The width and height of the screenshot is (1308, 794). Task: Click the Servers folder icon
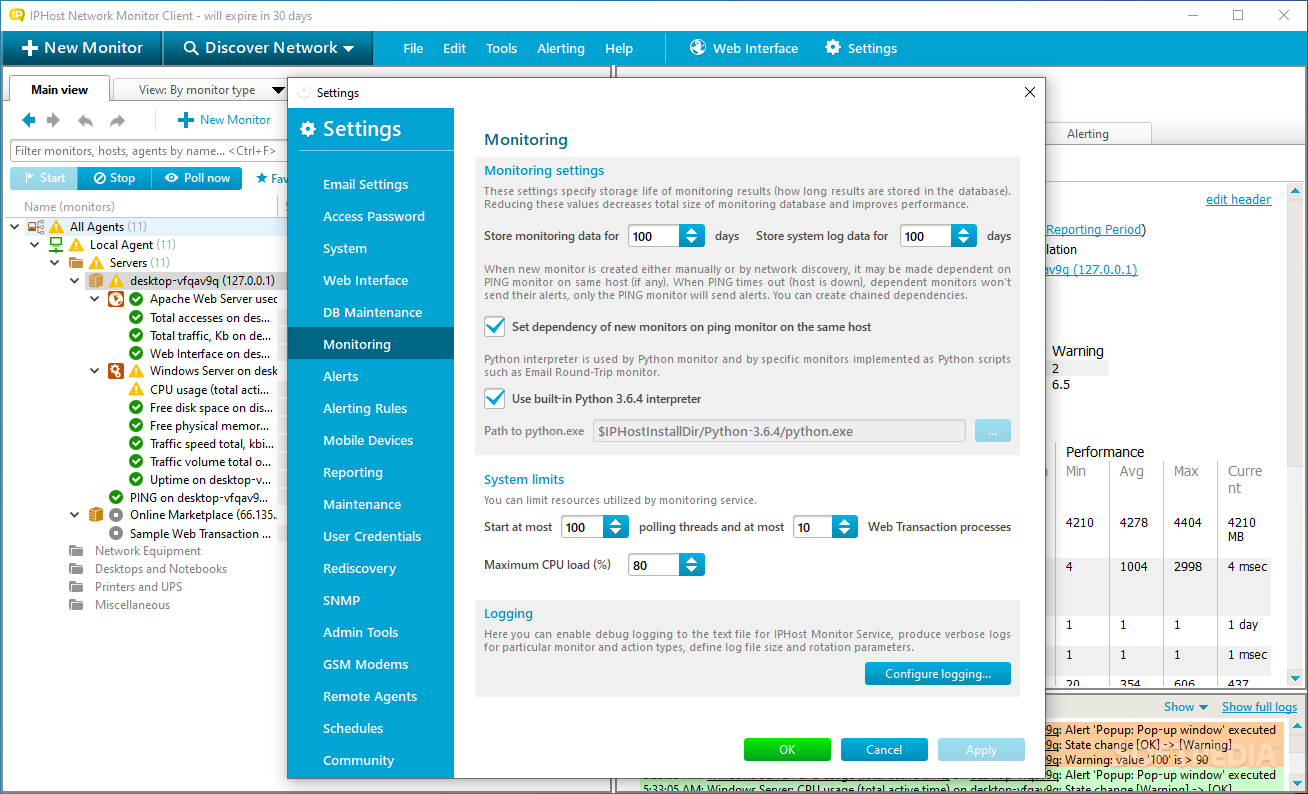76,263
